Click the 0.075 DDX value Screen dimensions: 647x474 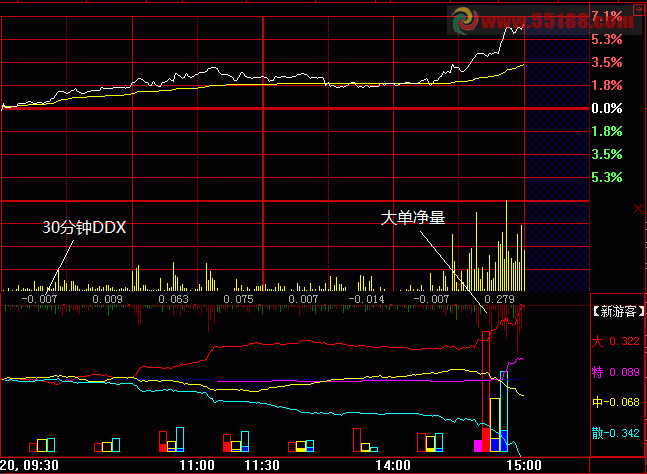[238, 299]
